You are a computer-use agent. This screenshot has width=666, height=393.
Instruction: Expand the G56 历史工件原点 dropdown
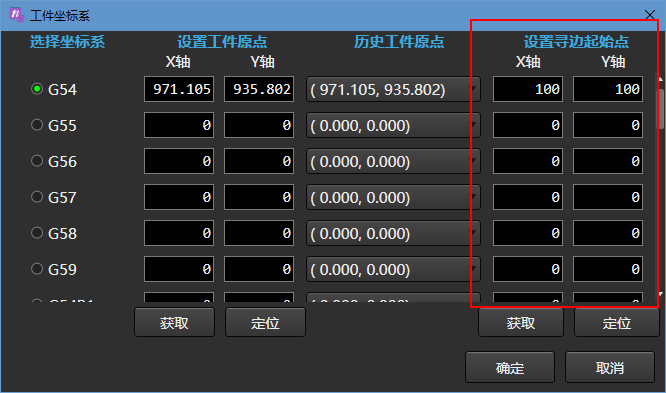[x=393, y=161]
